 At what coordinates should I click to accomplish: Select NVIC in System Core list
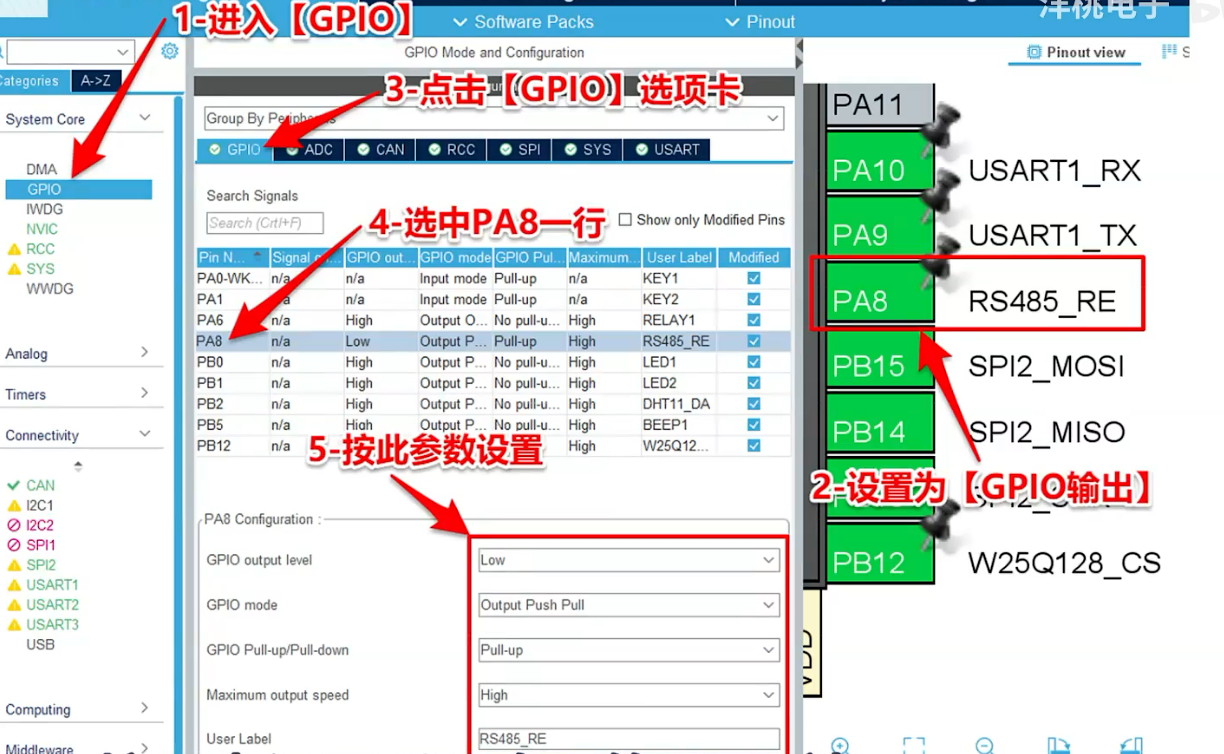(42, 229)
